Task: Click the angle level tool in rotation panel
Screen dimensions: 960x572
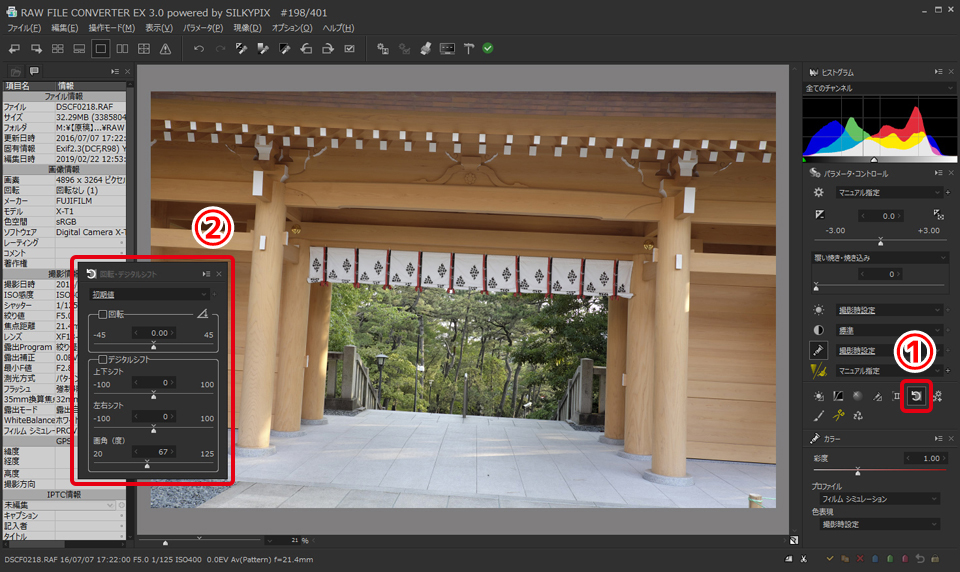Action: (203, 314)
